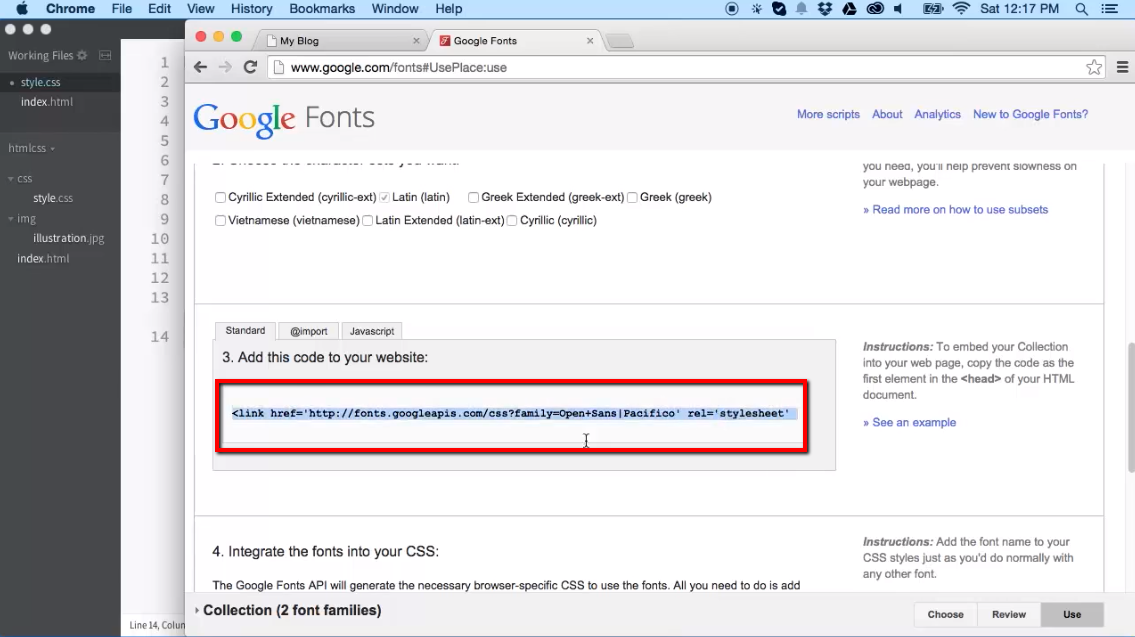Collapse the css folder in sidebar
Screen dimensions: 1135x637
(11, 179)
